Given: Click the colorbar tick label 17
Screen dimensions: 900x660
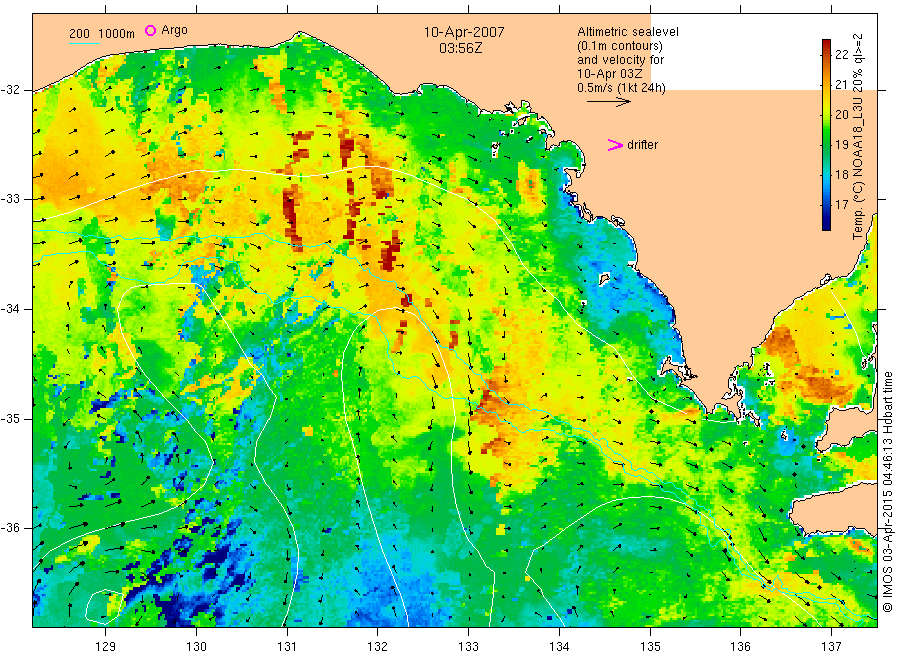Looking at the screenshot, I should [x=841, y=204].
